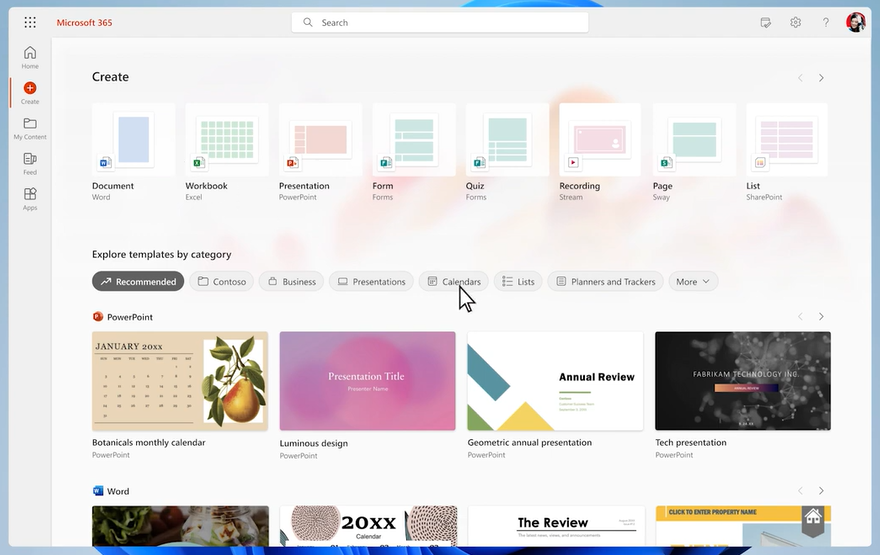Screen dimensions: 880x555
Task: Advance PowerPoint templates row with the right chevron
Action: point(821,317)
